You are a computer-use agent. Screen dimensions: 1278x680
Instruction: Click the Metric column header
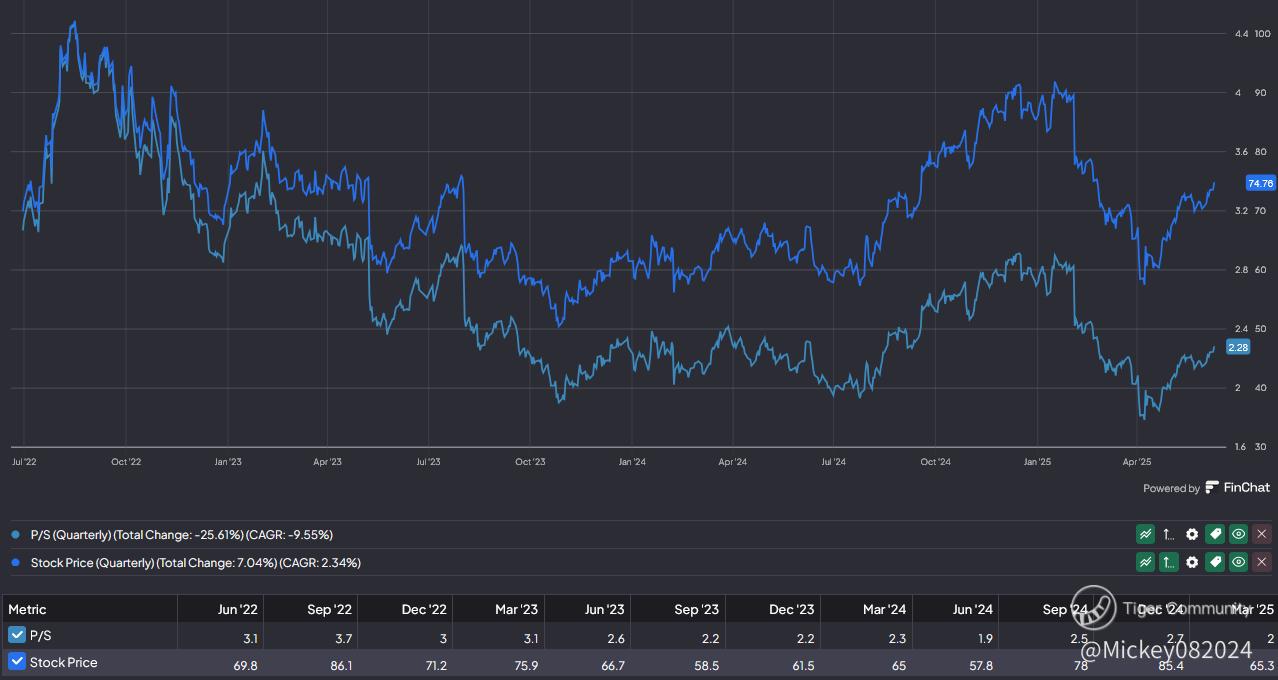[27, 609]
